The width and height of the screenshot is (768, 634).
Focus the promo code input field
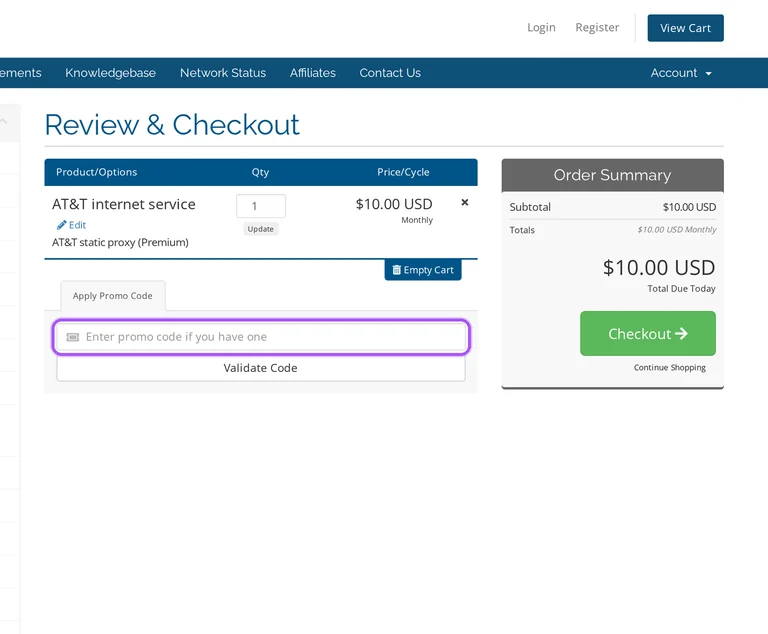click(x=261, y=337)
